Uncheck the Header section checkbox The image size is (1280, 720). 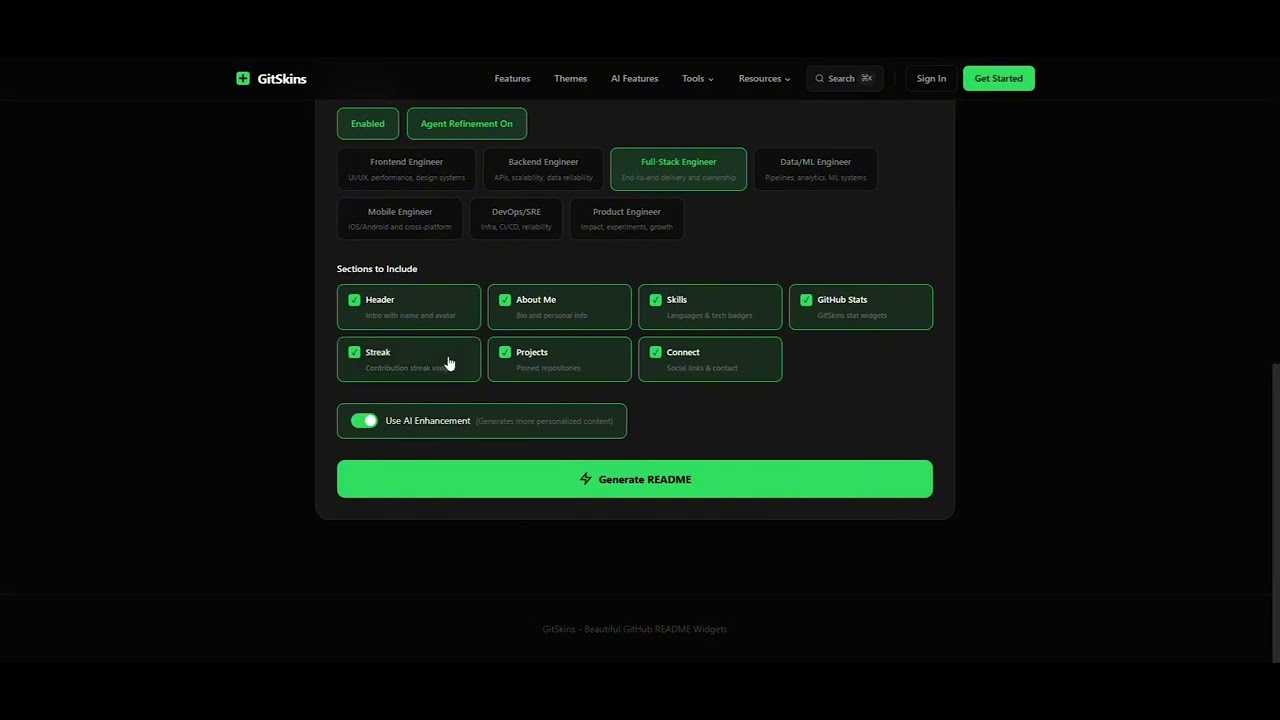click(x=354, y=300)
